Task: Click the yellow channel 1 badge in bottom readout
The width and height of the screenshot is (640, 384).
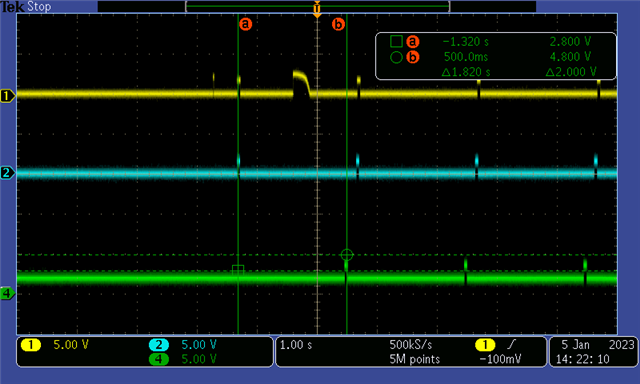Action: 31,345
